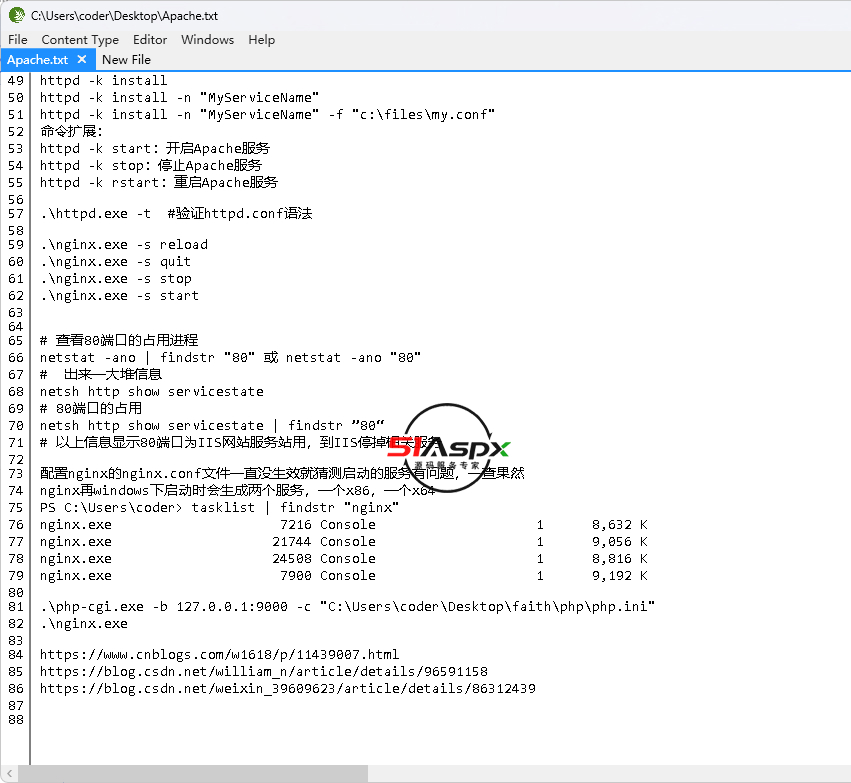Viewport: 851px width, 783px height.
Task: Click line '.\nginx.exe -s start'
Action: (119, 296)
